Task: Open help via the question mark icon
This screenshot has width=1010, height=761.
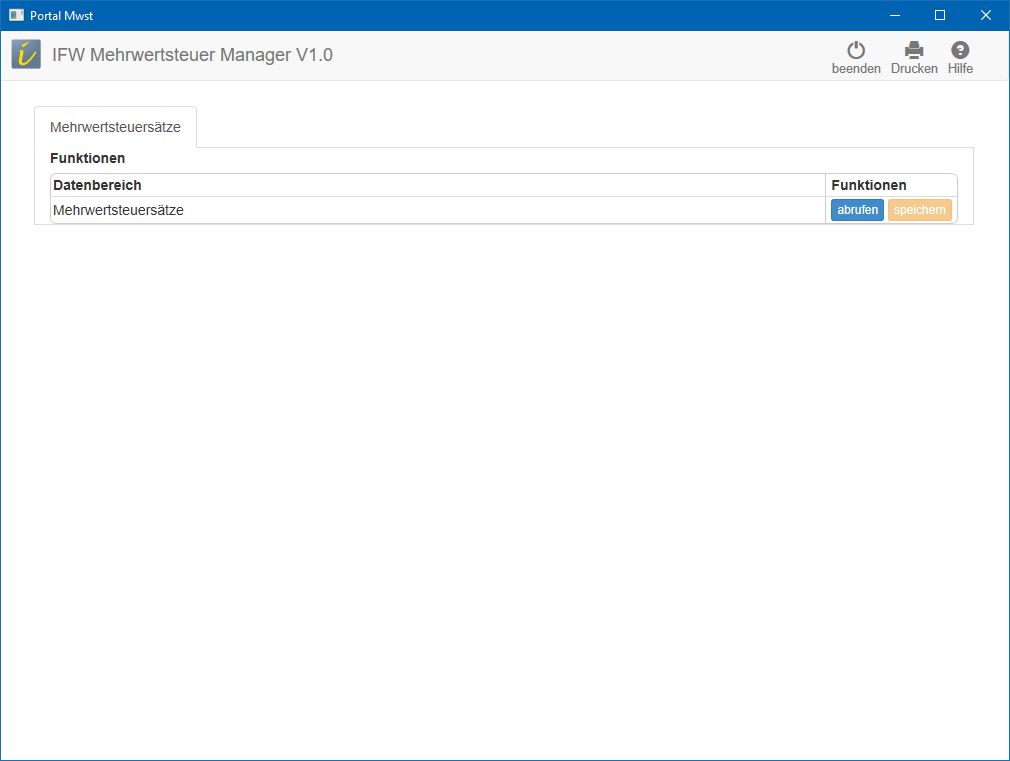Action: coord(960,50)
